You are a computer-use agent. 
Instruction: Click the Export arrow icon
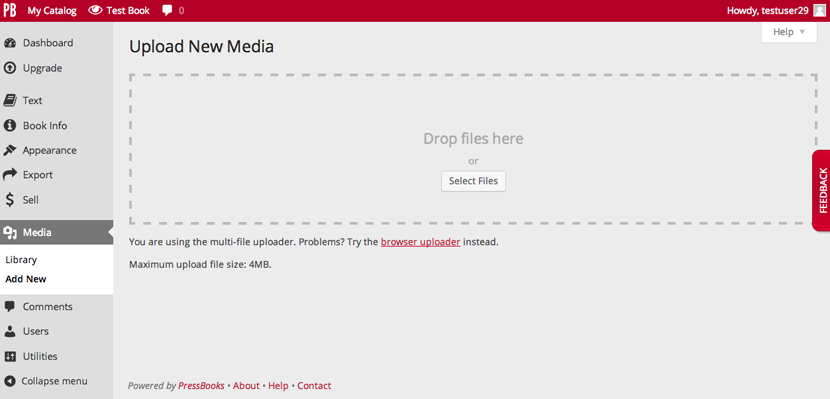coord(10,174)
